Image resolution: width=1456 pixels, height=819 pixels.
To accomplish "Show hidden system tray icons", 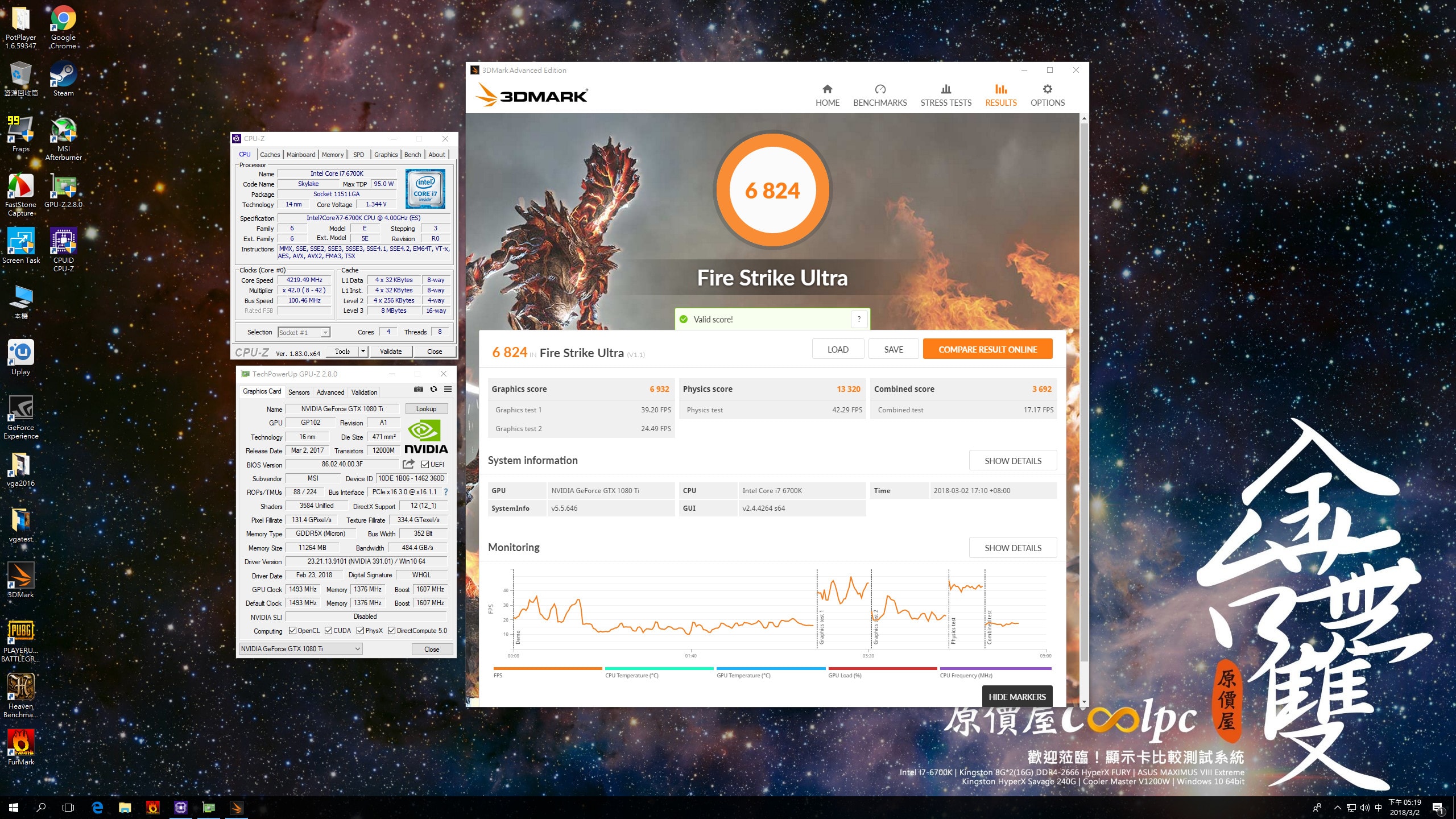I will point(1337,808).
